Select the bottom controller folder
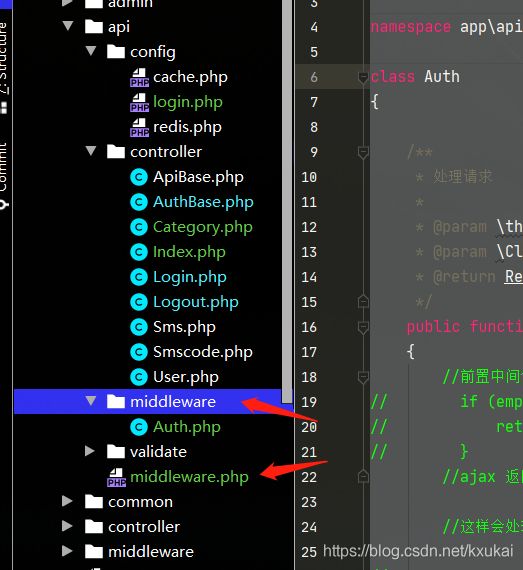Image resolution: width=523 pixels, height=570 pixels. (x=144, y=527)
